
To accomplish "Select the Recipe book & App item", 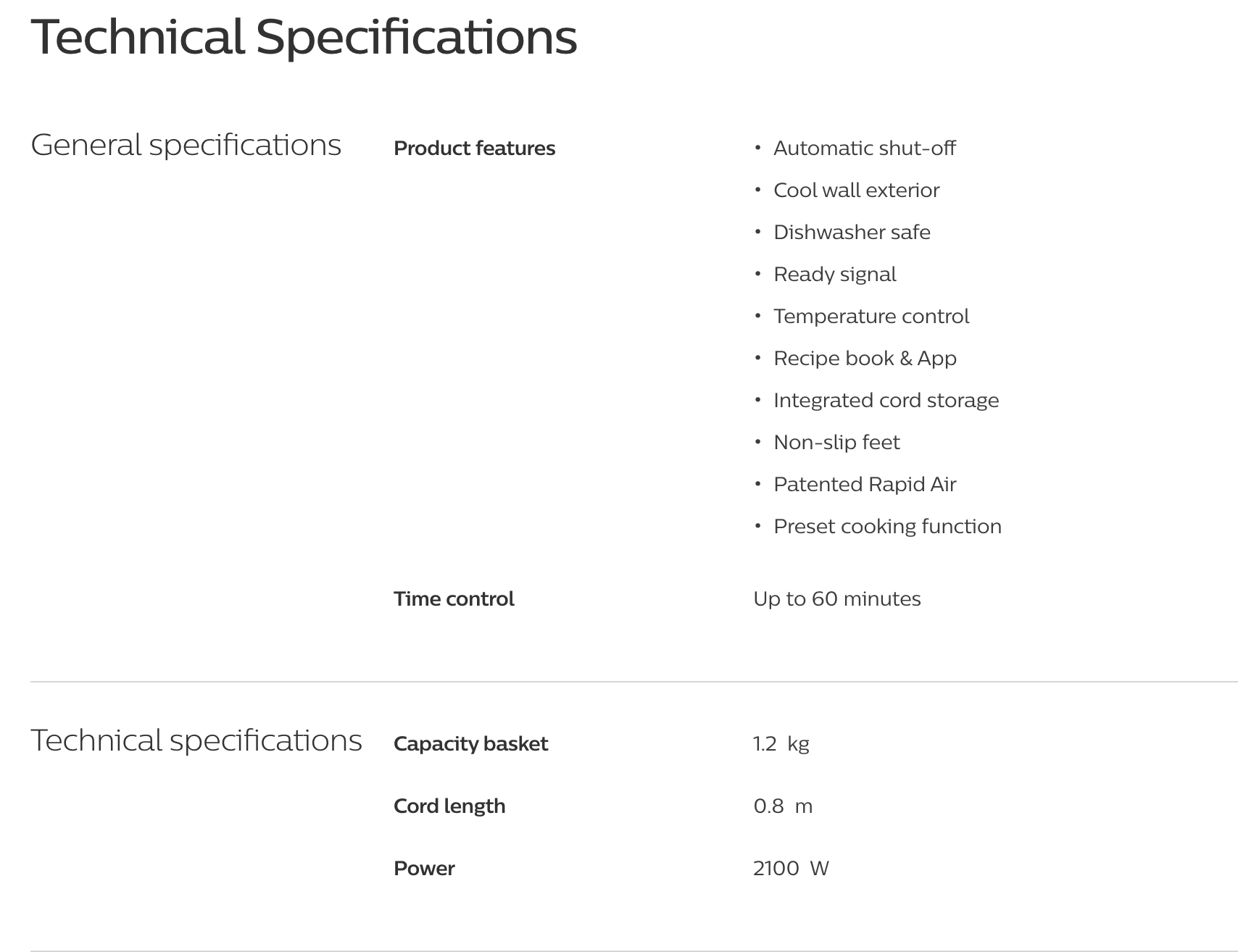I will [865, 359].
